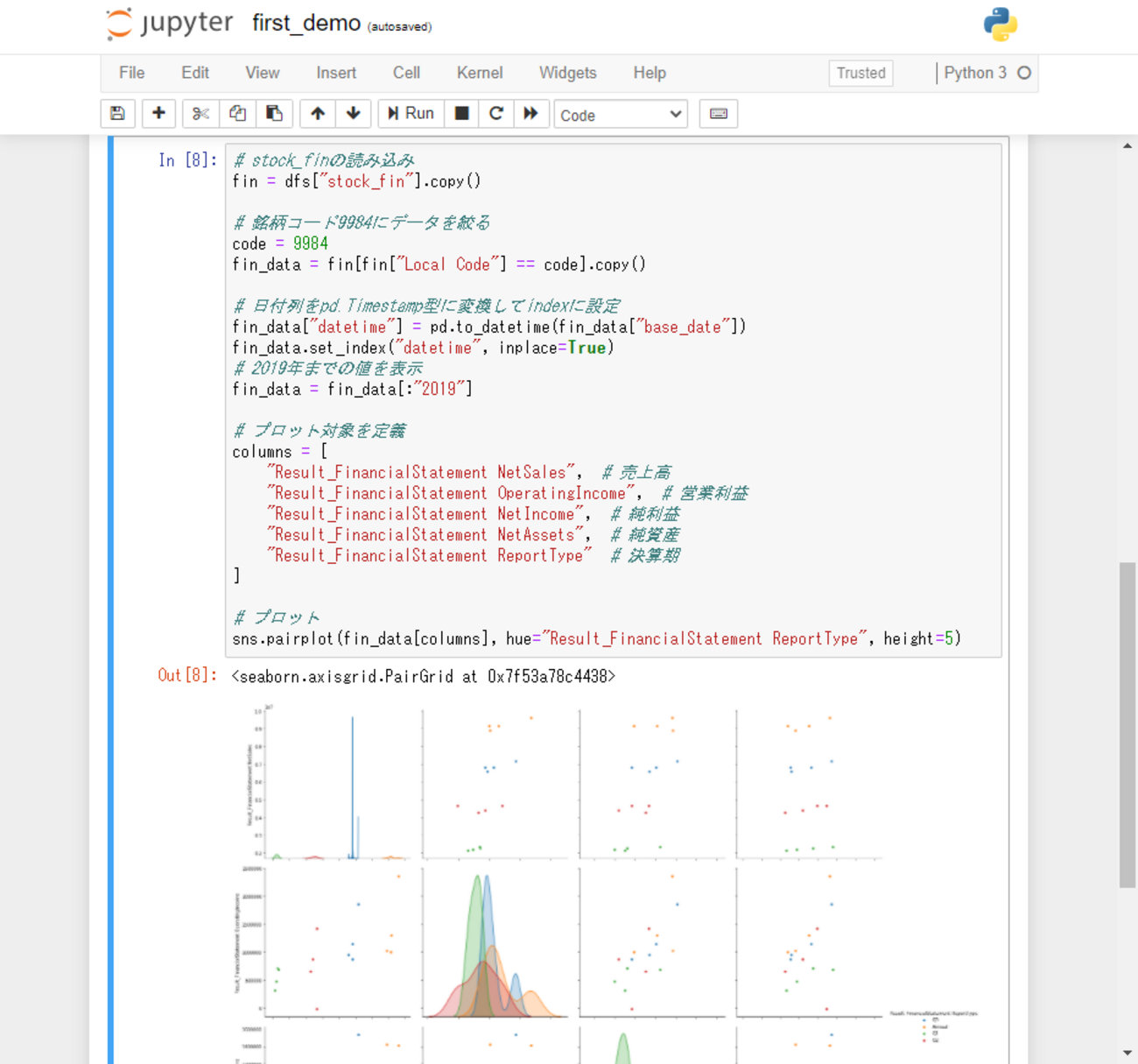The width and height of the screenshot is (1138, 1064).
Task: Rename notebook via first_demo title
Action: pyautogui.click(x=306, y=24)
